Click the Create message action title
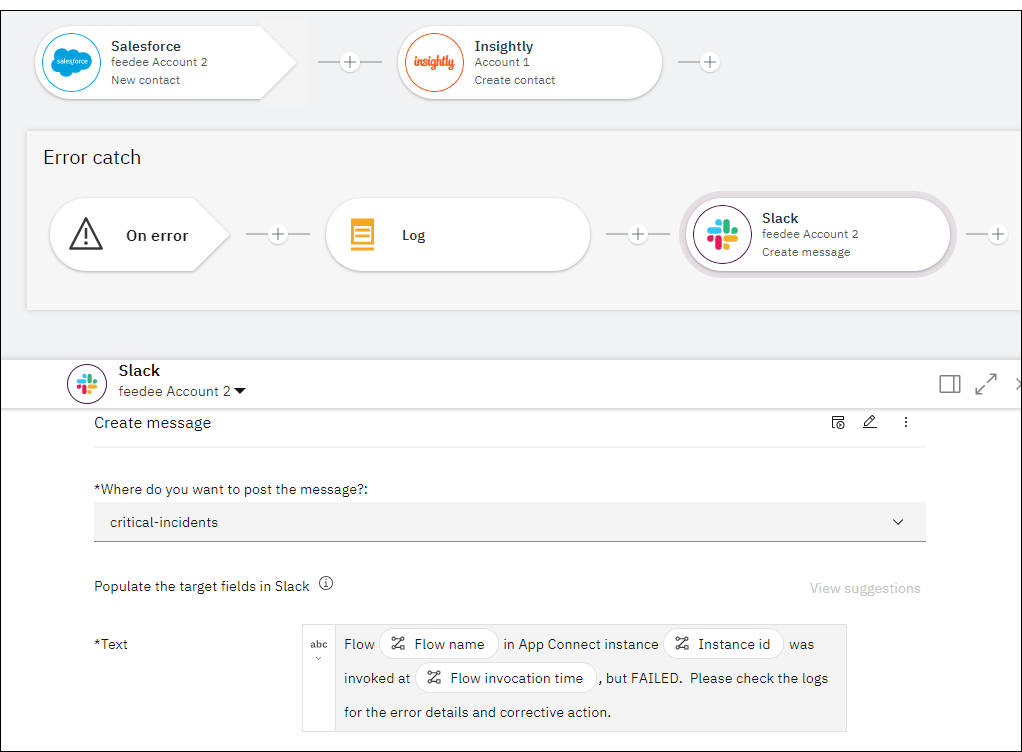This screenshot has width=1022, height=752. click(153, 423)
